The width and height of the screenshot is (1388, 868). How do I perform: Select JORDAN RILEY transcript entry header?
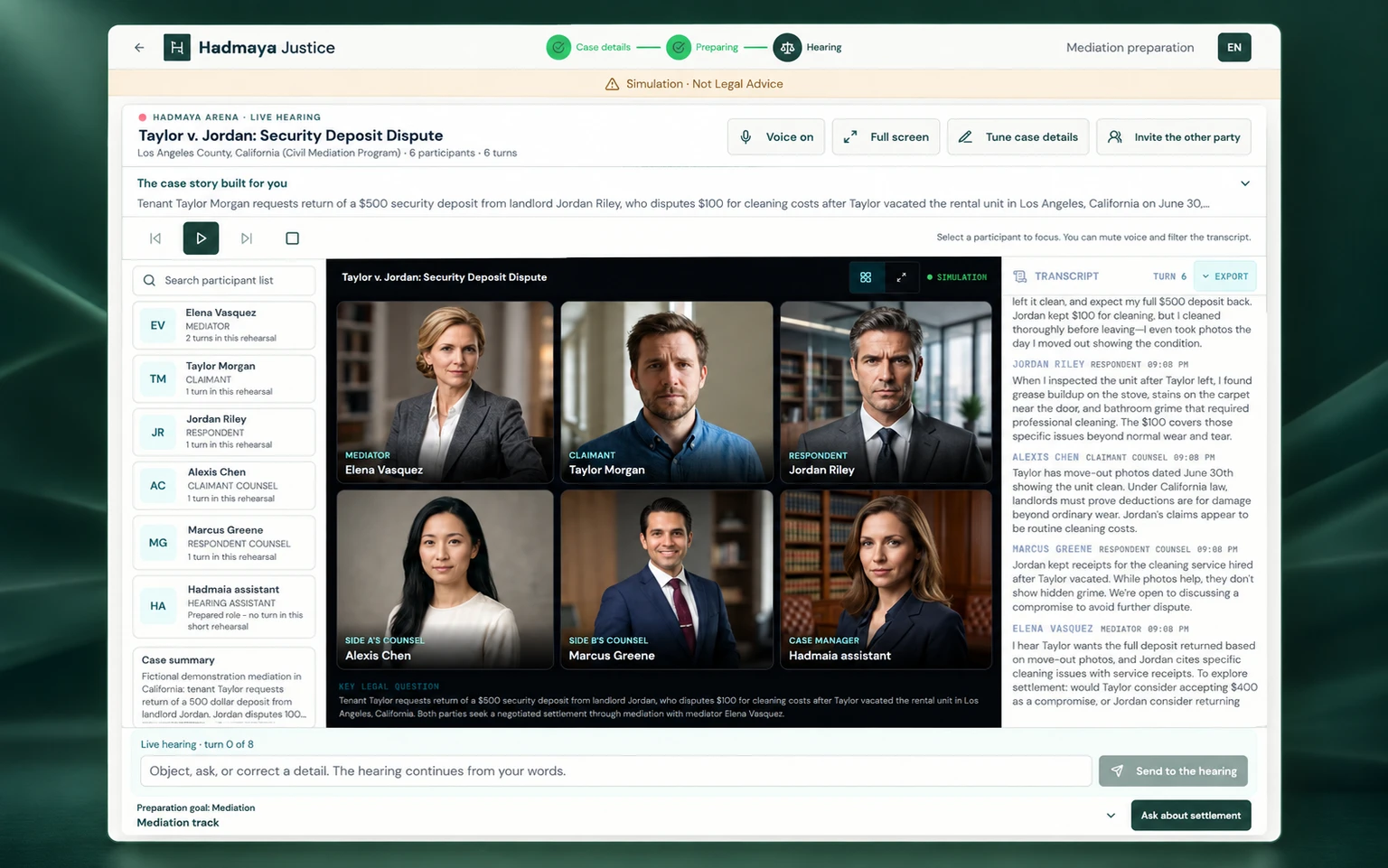click(x=1100, y=365)
